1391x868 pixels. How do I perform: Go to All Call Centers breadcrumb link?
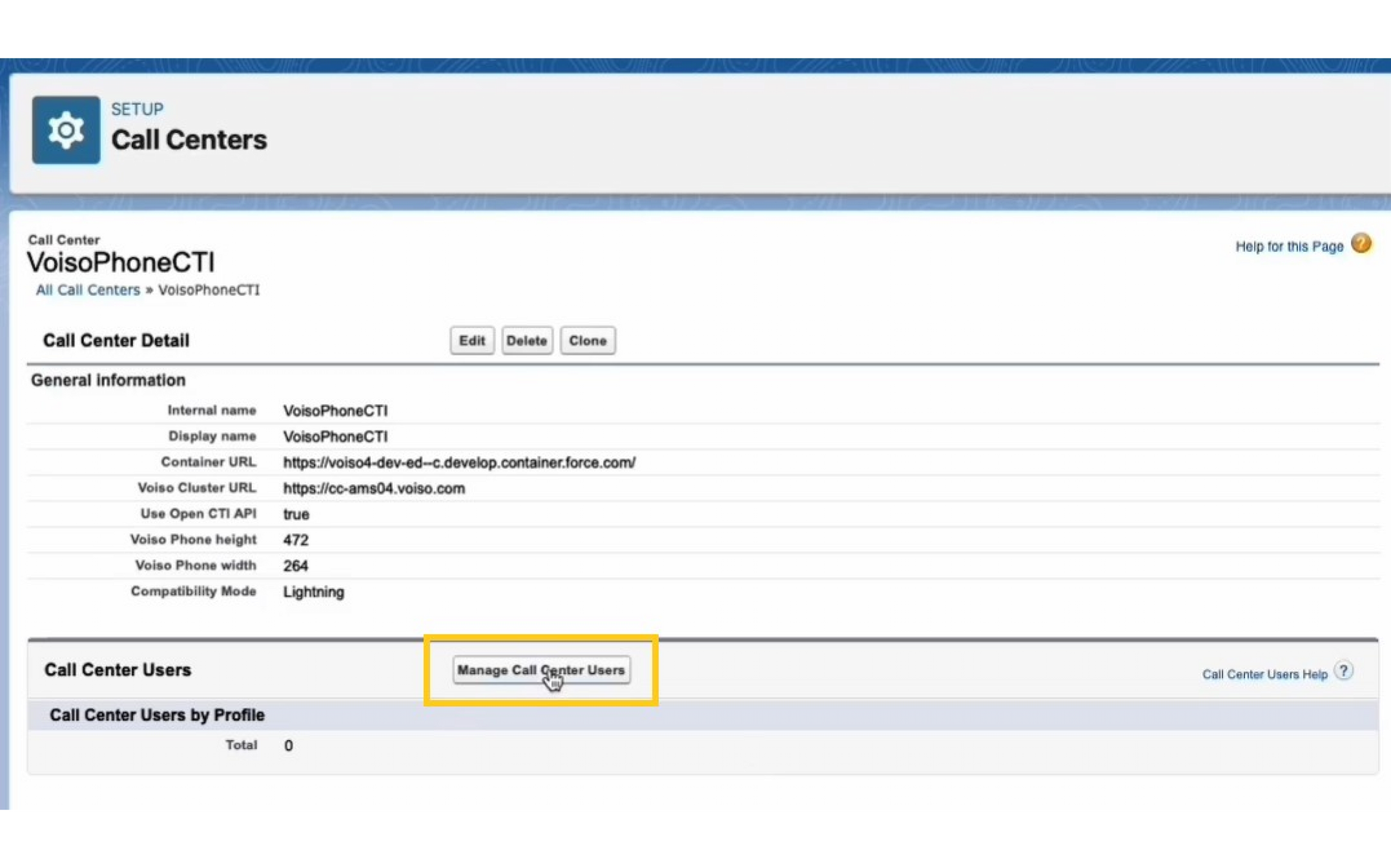(88, 290)
